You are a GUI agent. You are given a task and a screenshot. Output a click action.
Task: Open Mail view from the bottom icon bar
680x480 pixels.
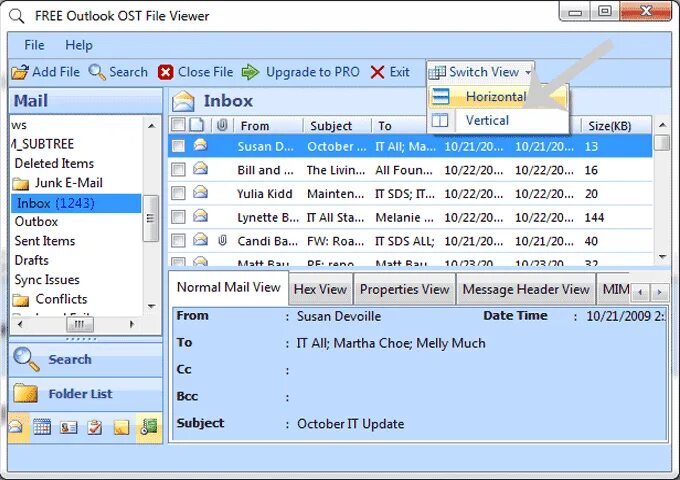click(18, 428)
